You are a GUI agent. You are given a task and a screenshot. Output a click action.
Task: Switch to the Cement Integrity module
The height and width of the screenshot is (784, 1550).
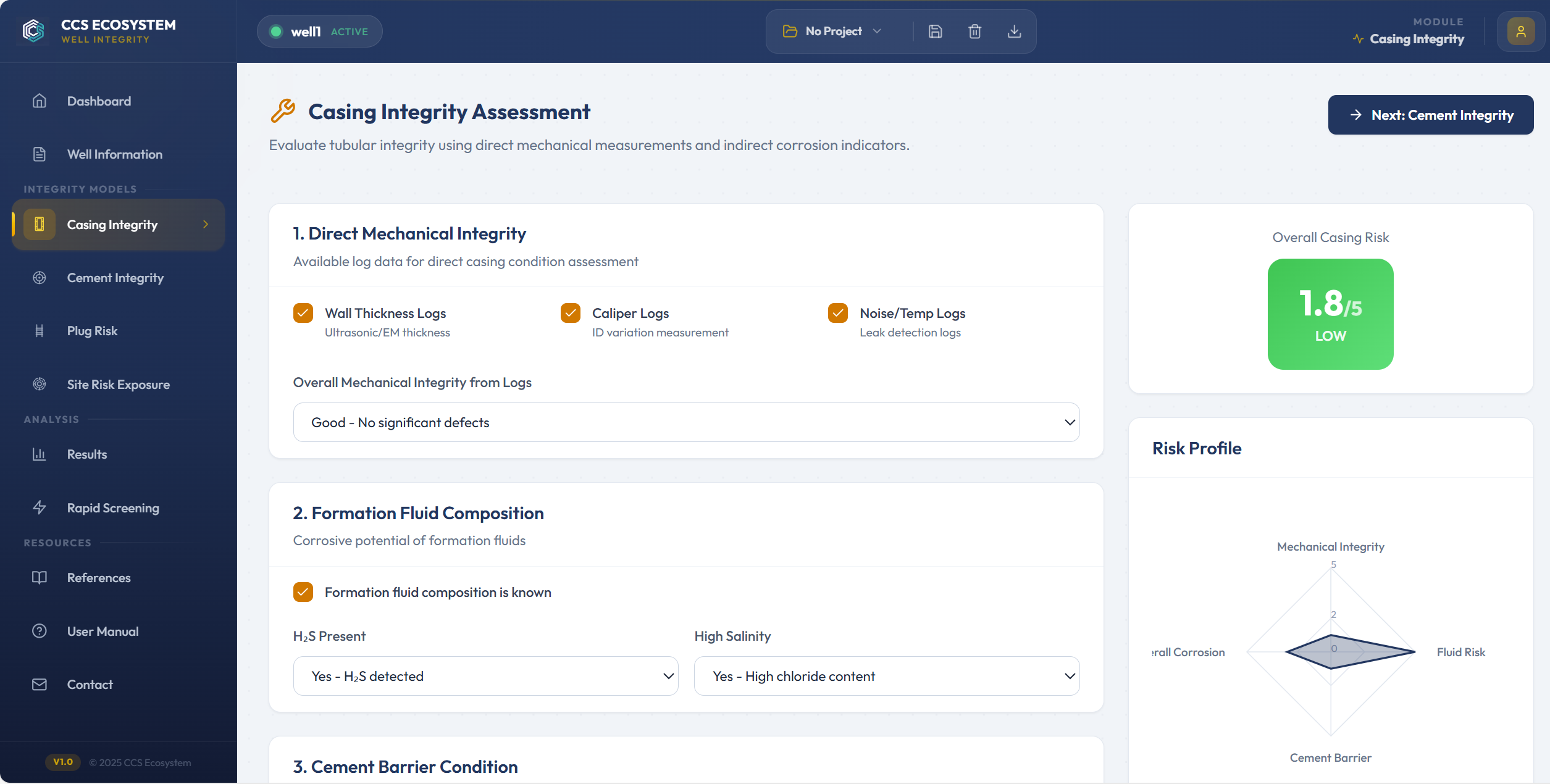[x=115, y=277]
